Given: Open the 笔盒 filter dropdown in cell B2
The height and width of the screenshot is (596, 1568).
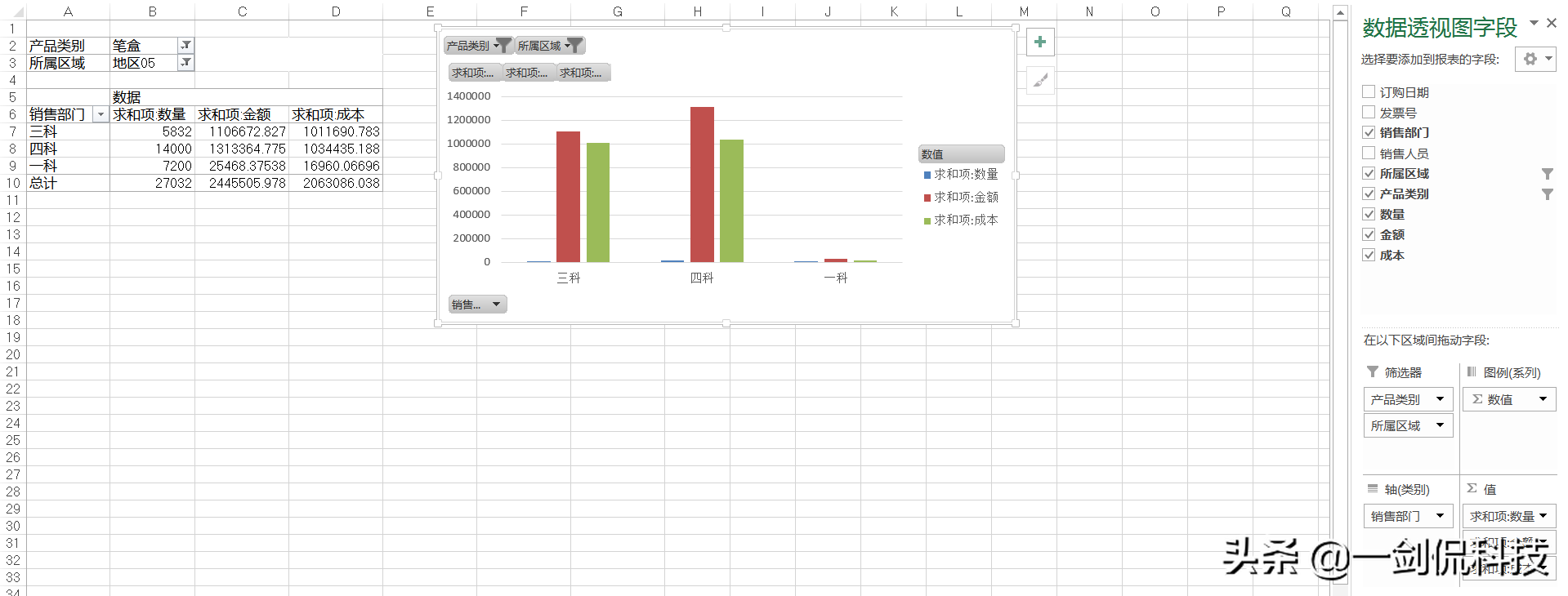Looking at the screenshot, I should [x=186, y=45].
